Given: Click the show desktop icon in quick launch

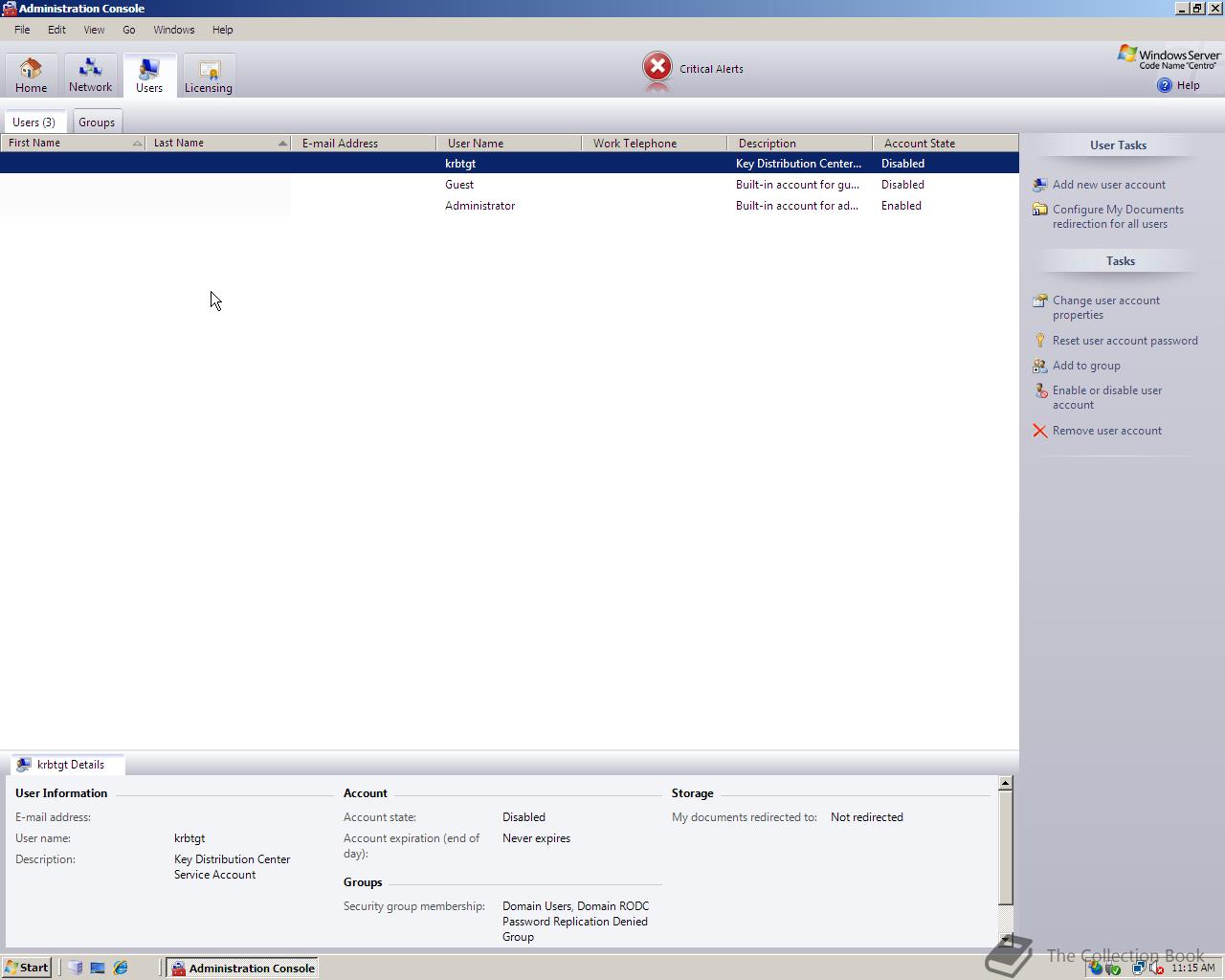Looking at the screenshot, I should 98,968.
